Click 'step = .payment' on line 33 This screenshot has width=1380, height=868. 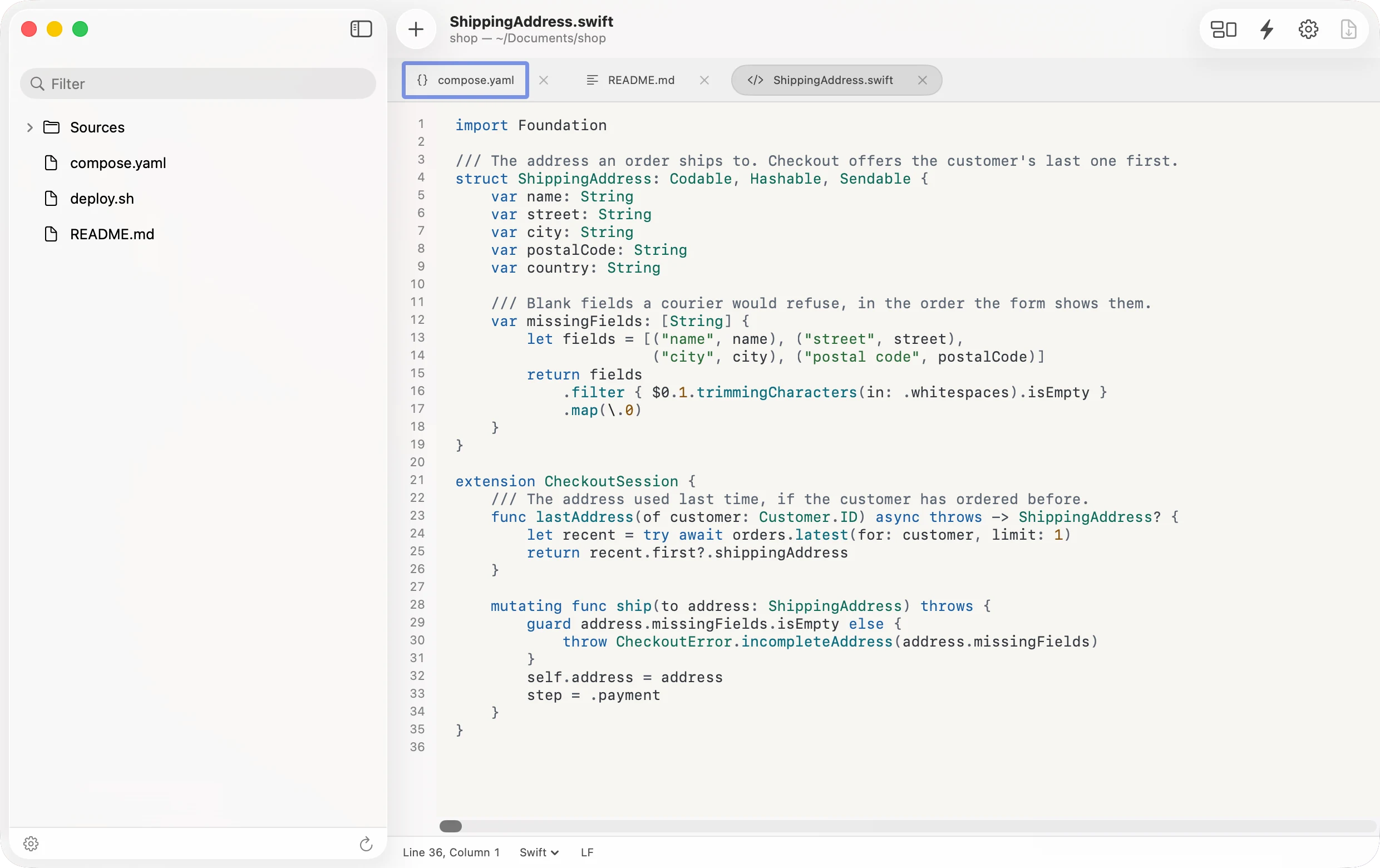593,695
